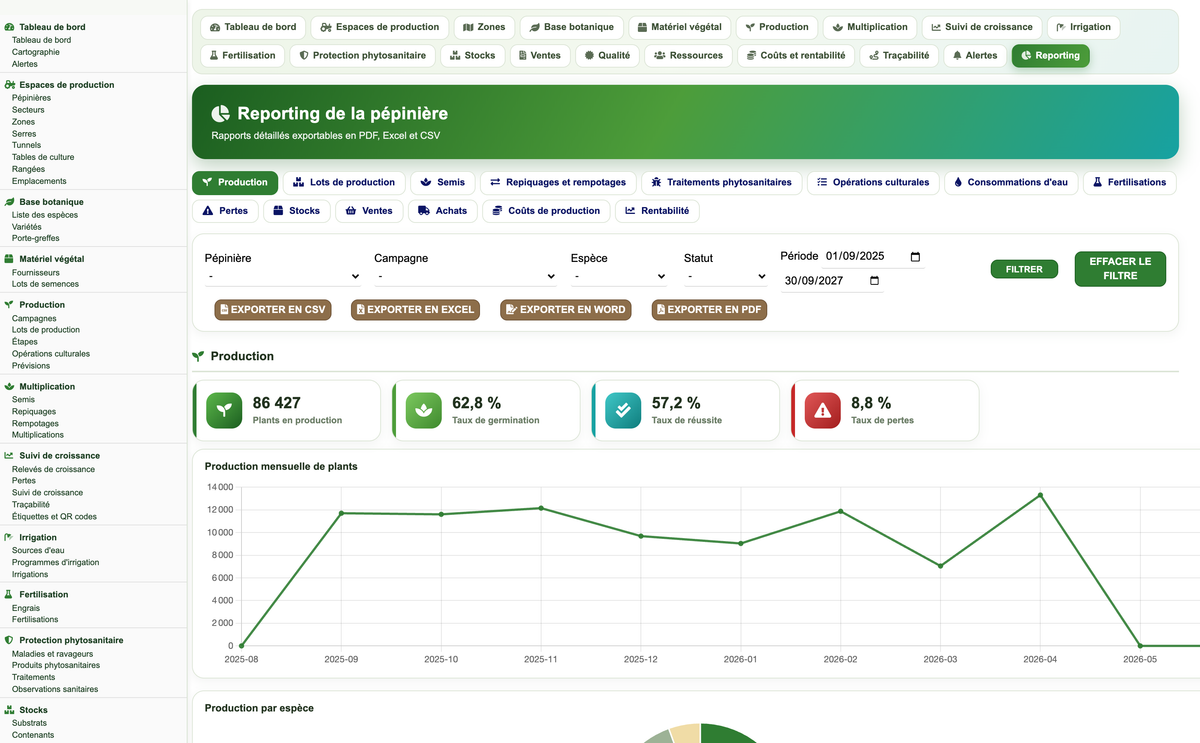Expand the Statut filter dropdown

coord(726,276)
